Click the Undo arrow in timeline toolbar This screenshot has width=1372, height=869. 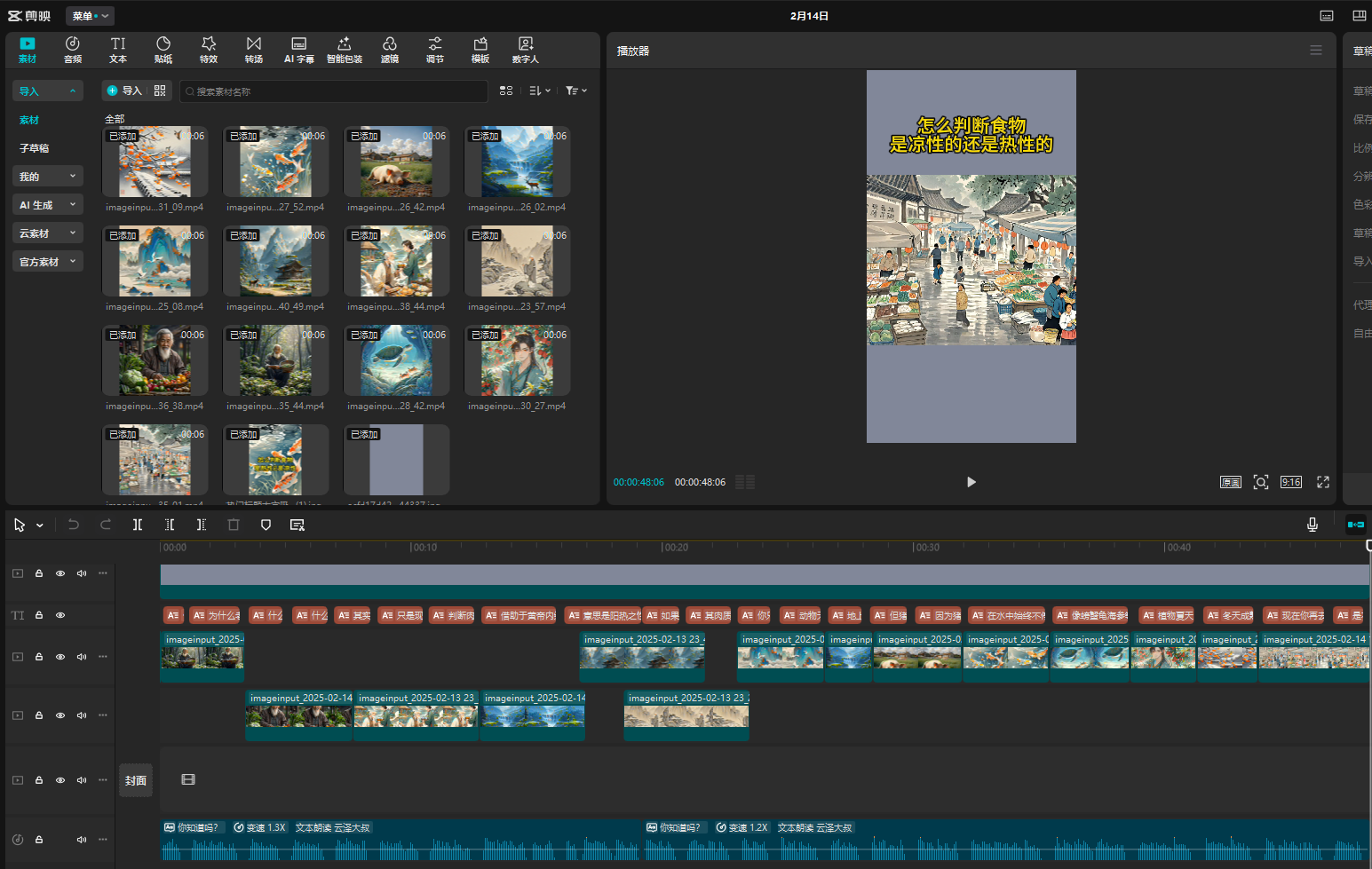coord(74,525)
